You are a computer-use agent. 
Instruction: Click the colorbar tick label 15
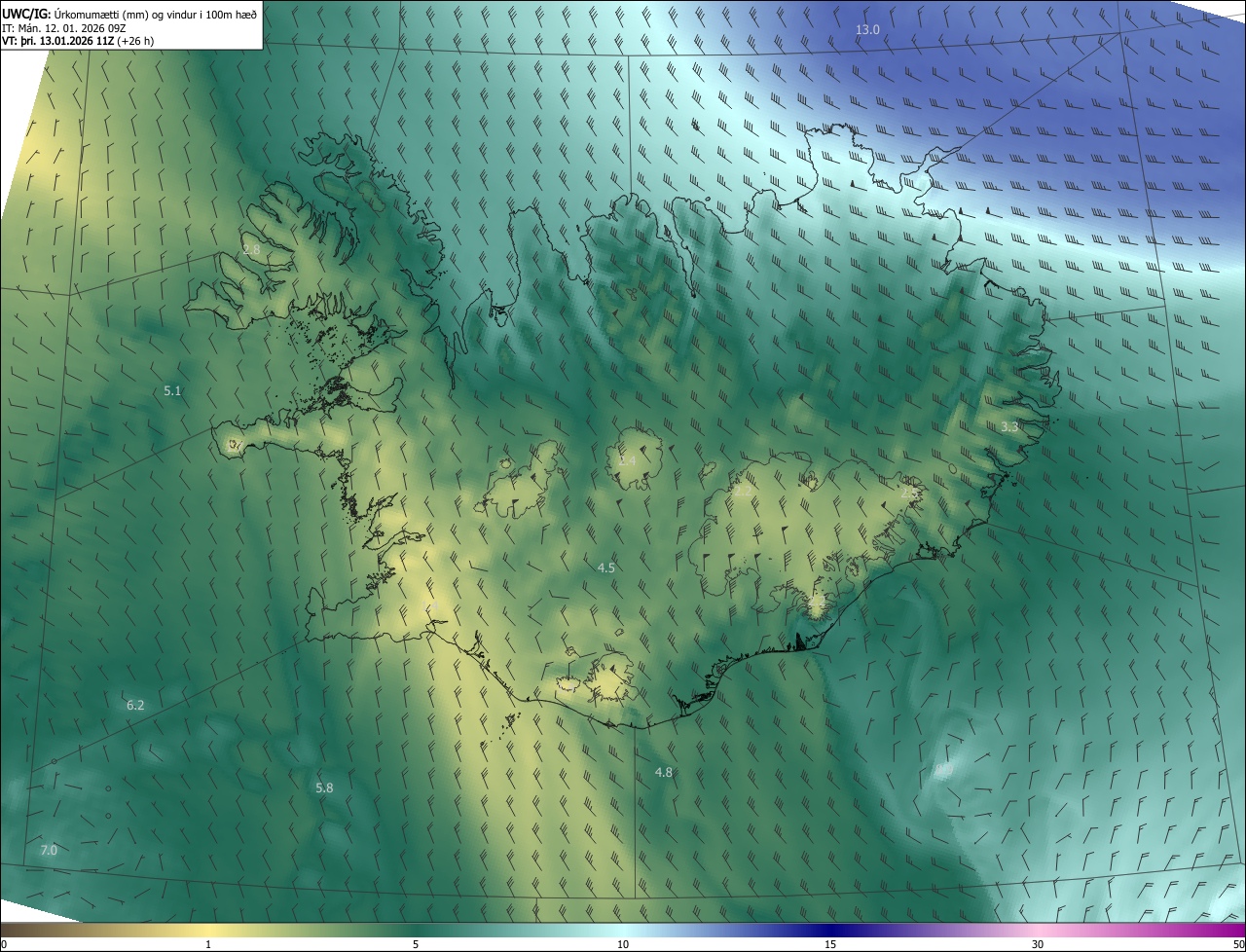(x=830, y=944)
